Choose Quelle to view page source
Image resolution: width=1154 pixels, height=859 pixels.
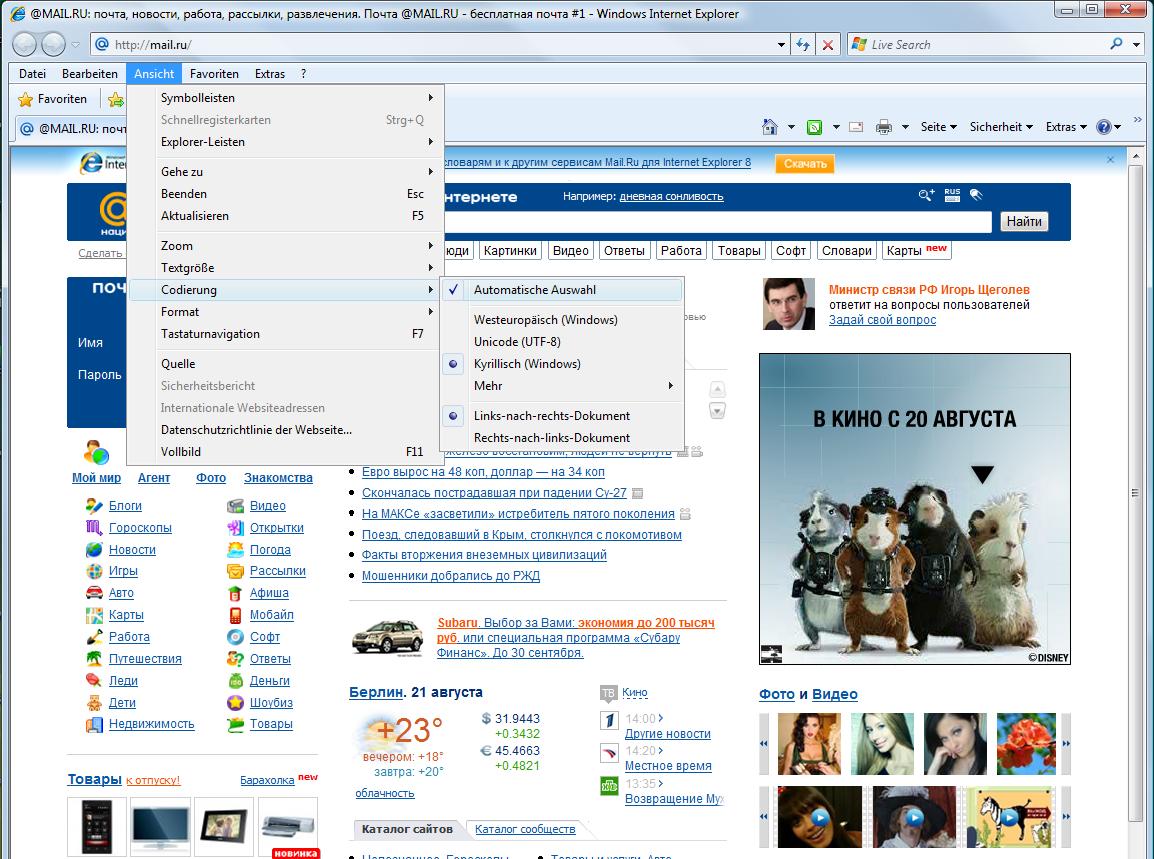tap(286, 364)
